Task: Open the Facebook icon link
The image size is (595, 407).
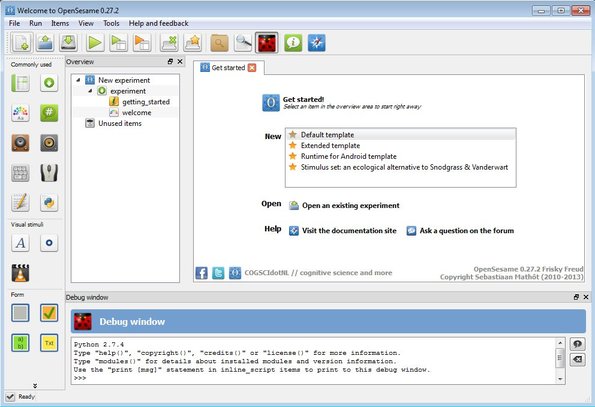Action: click(x=201, y=273)
